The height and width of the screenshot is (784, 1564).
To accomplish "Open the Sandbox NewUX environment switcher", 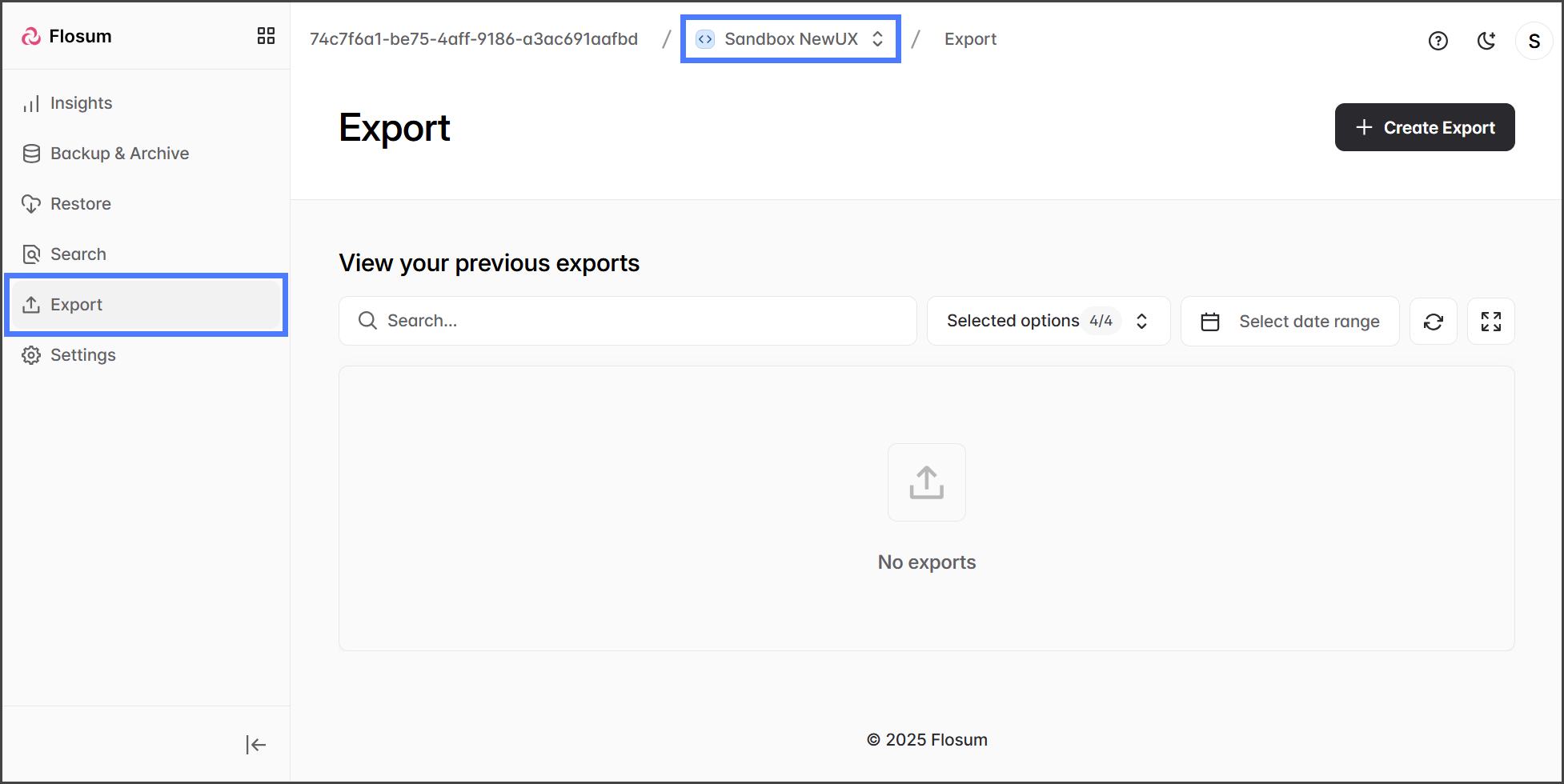I will (x=790, y=39).
